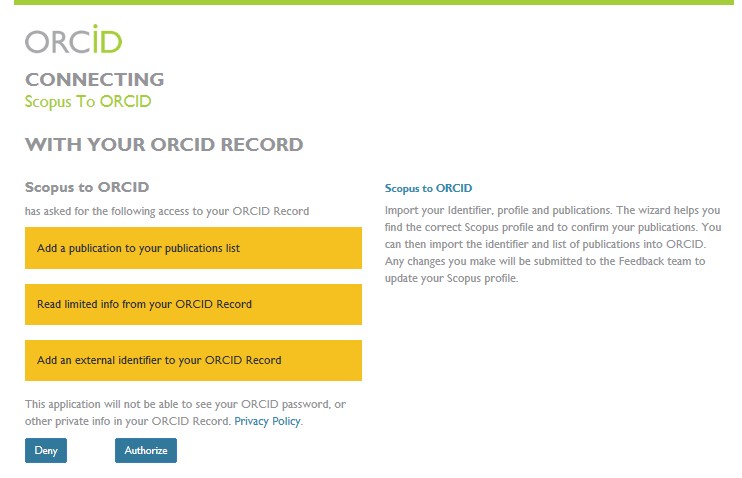Select the 'Add an external identifier' permission box
This screenshot has width=742, height=478.
(193, 360)
